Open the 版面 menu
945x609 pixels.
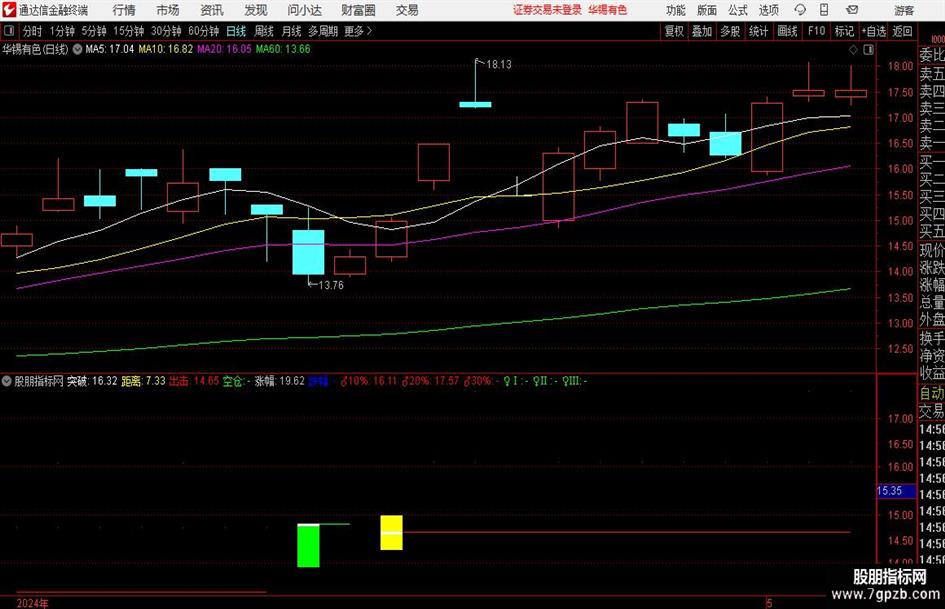706,10
